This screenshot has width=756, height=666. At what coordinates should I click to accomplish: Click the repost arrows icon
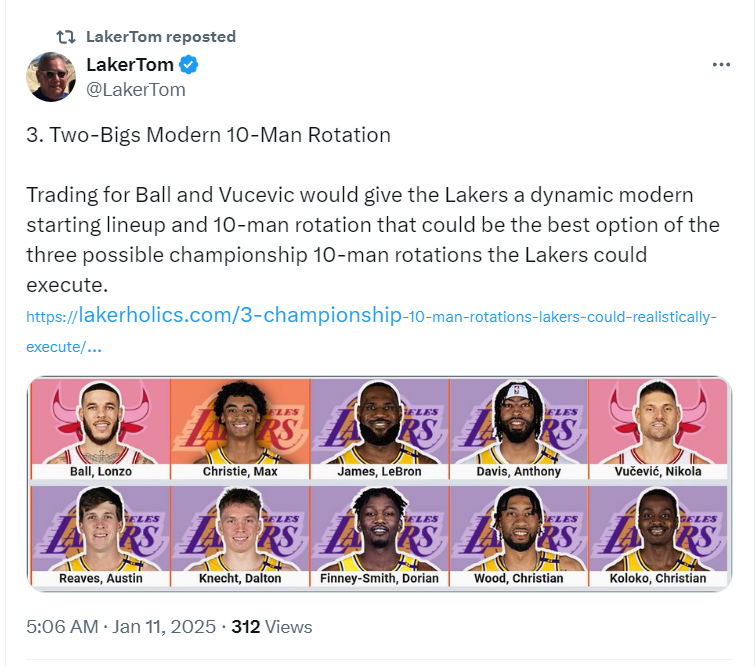point(65,37)
